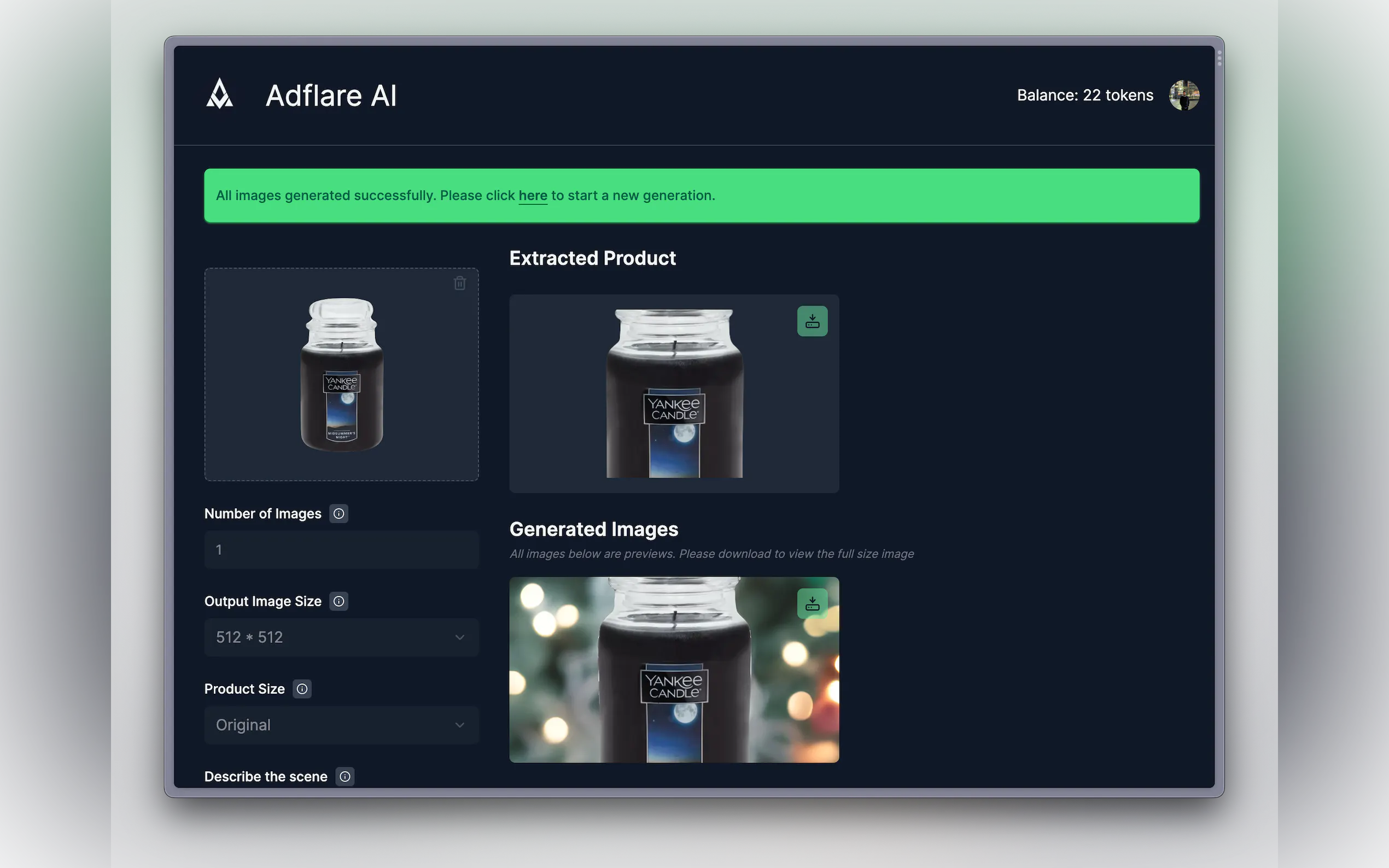The height and width of the screenshot is (868, 1389).
Task: Open the 512 * 512 output size dropdown
Action: pyautogui.click(x=341, y=637)
